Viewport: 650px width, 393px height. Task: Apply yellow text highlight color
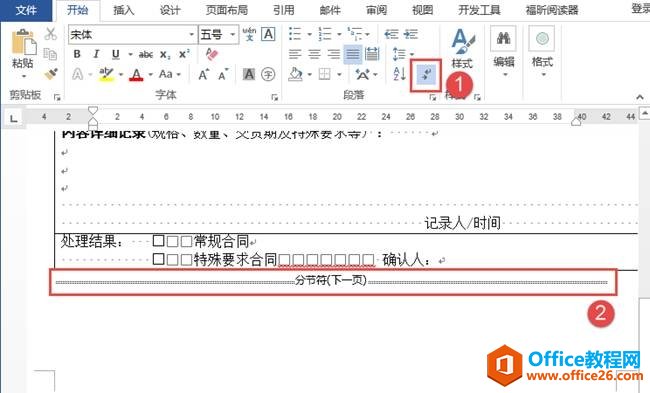click(107, 75)
